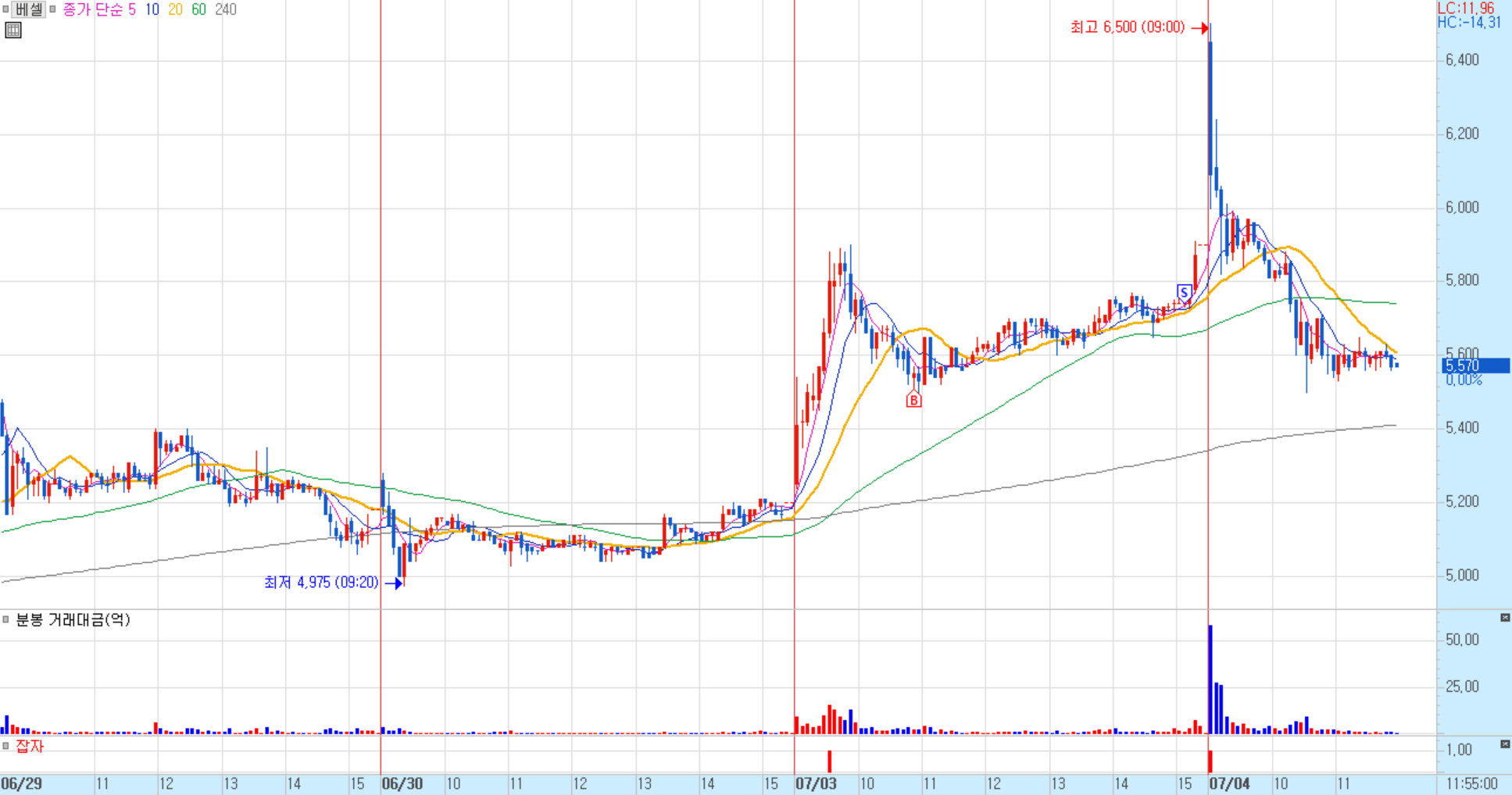Close the 잡자 indicator panel
The width and height of the screenshot is (1512, 795).
(x=1505, y=744)
